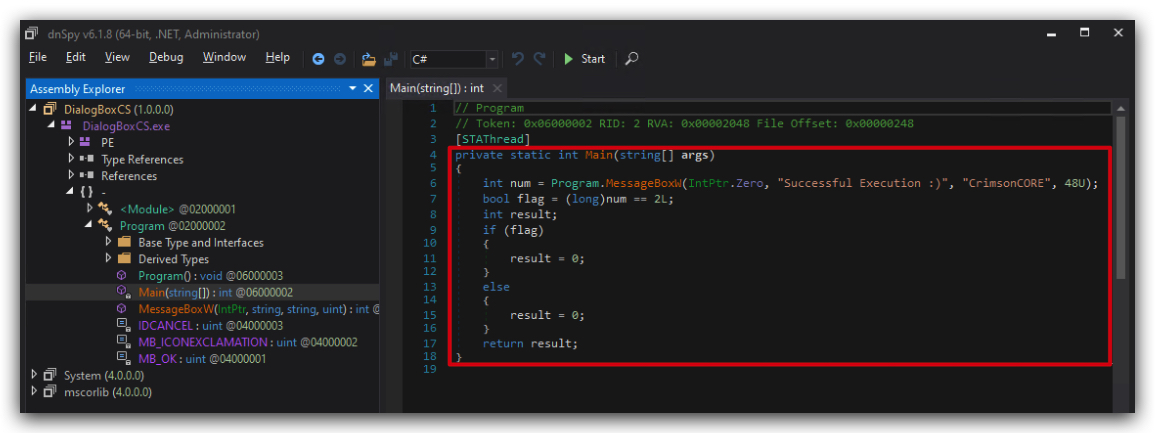The width and height of the screenshot is (1155, 433).
Task: Expand Base Type and Interfaces folder
Action: [x=109, y=242]
